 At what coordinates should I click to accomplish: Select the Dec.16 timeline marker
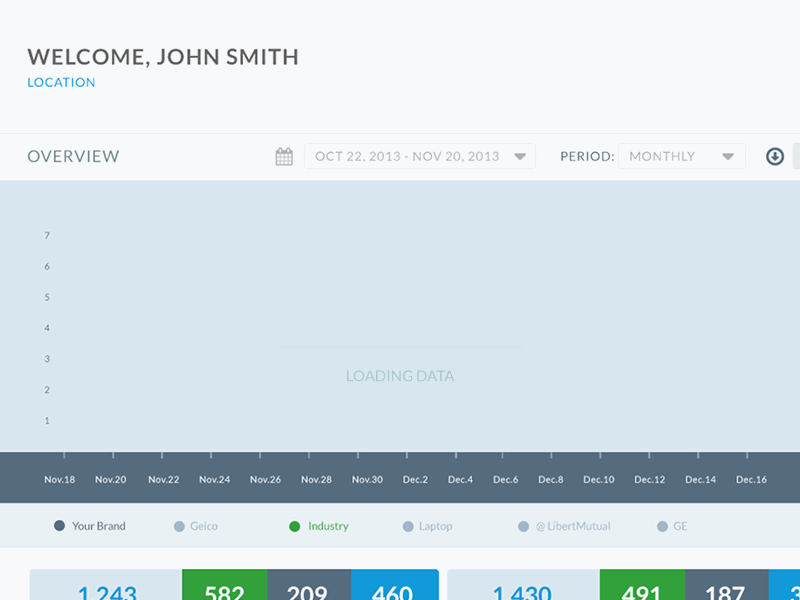752,480
